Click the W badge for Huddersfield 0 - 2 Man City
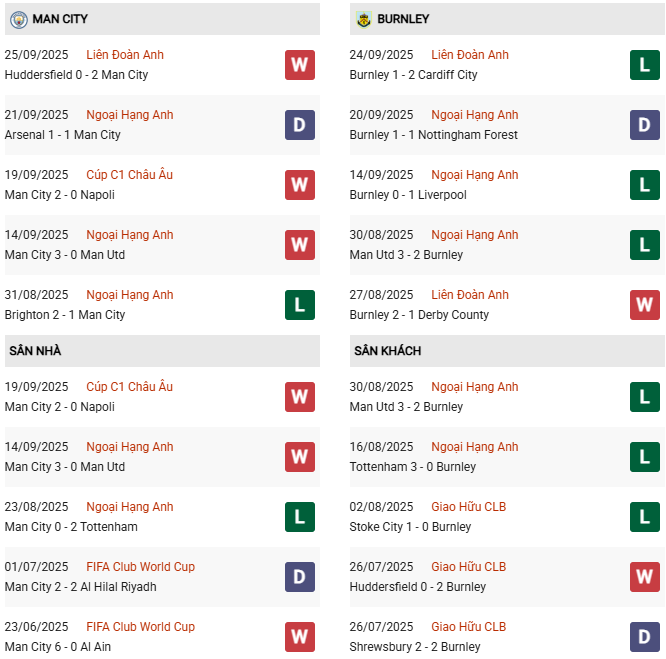 [300, 65]
